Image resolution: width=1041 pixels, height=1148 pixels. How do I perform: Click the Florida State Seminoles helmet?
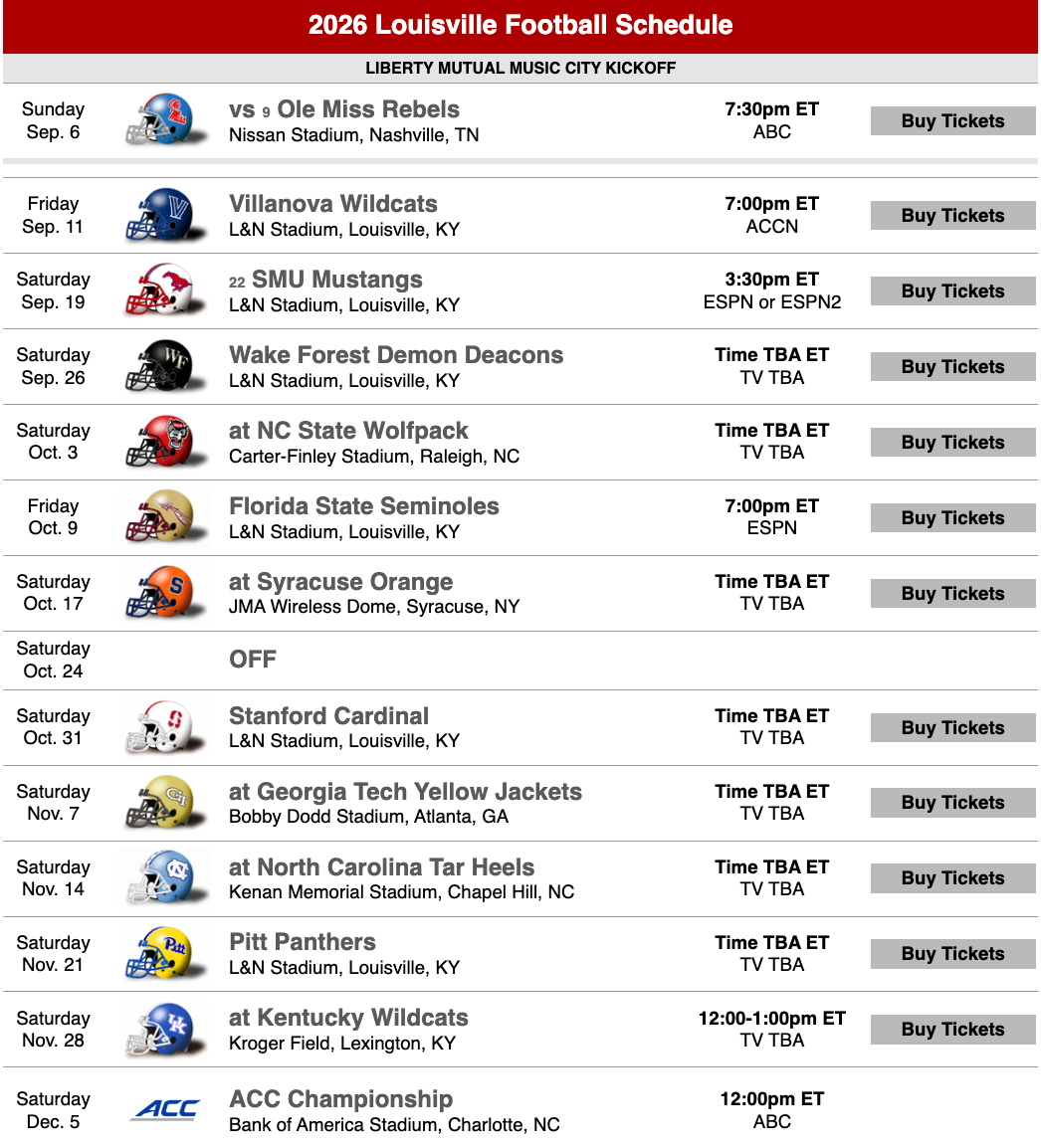coord(165,517)
